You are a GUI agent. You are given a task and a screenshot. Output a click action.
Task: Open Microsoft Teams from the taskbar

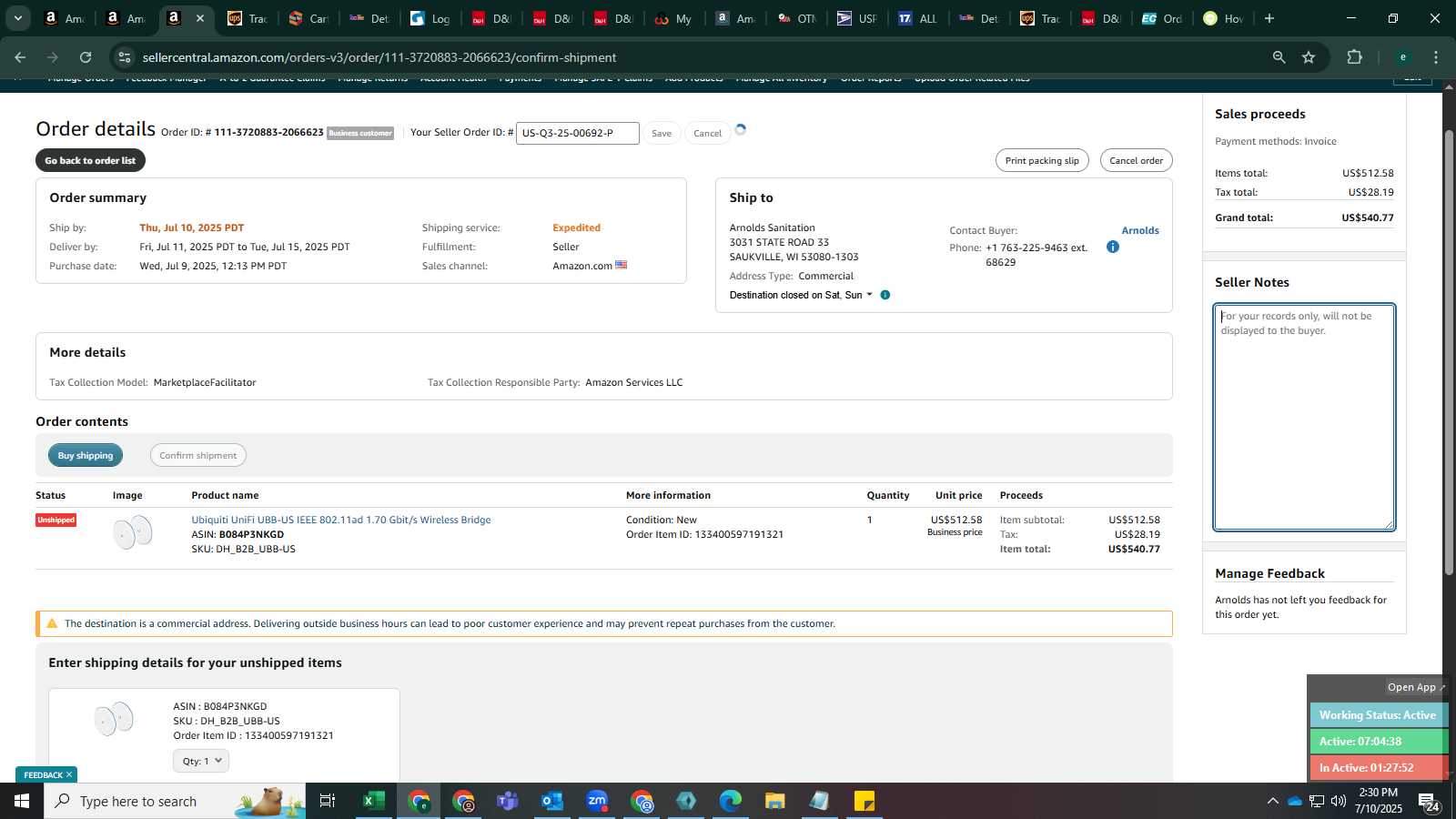(507, 801)
